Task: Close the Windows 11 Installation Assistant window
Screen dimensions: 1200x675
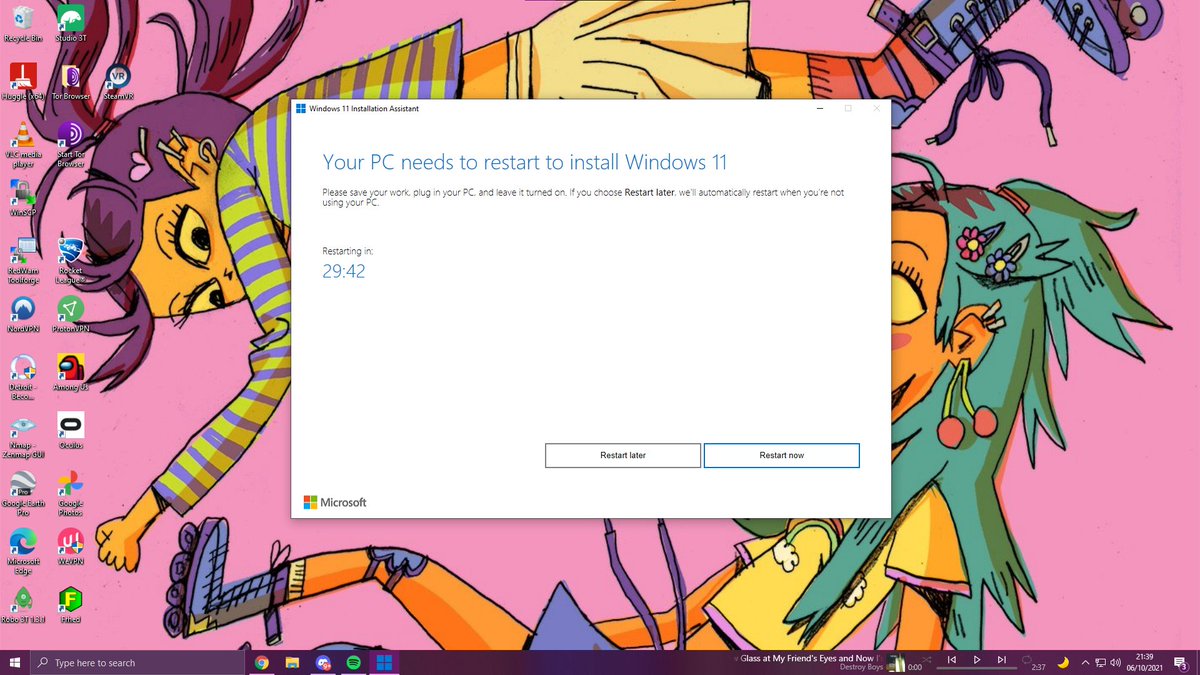Action: click(x=877, y=108)
